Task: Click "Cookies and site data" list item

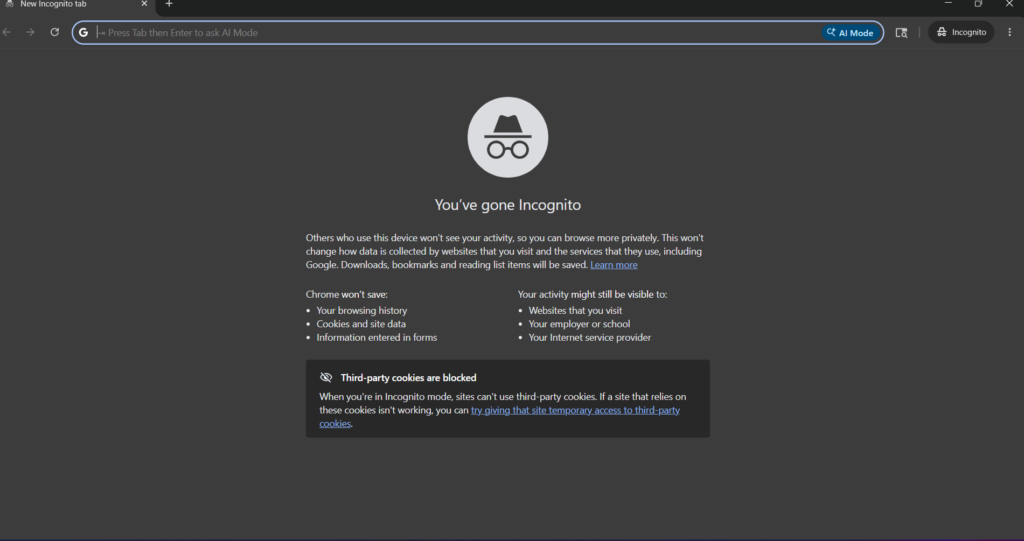Action: pos(361,324)
